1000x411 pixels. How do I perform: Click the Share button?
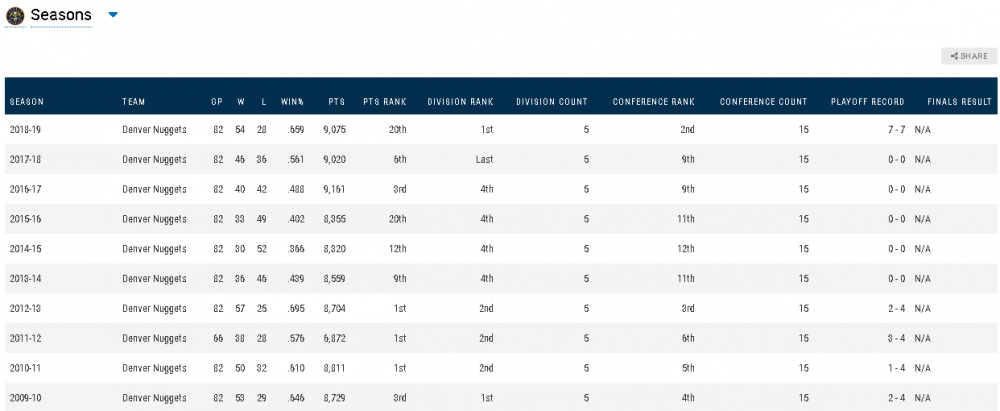pyautogui.click(x=969, y=56)
